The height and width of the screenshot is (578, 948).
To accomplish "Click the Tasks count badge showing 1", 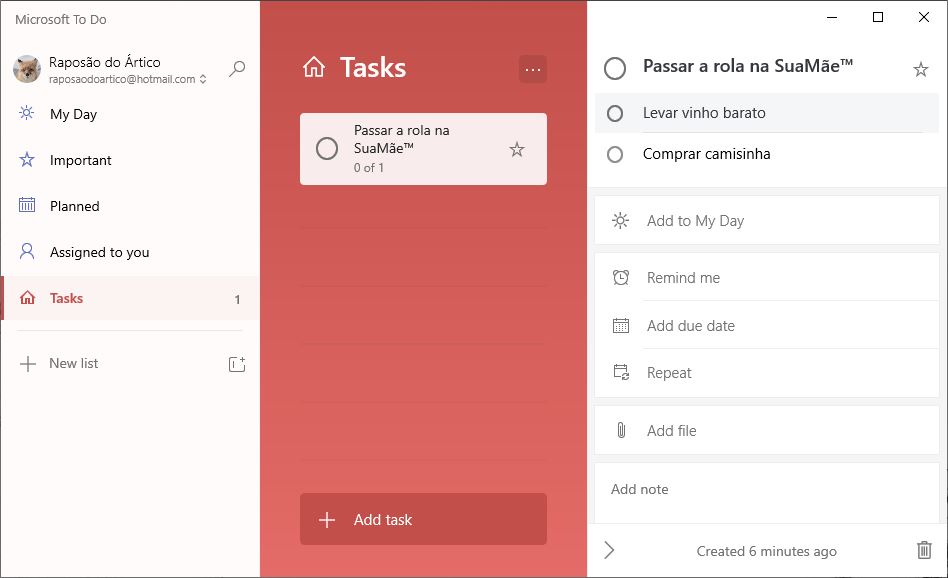I will pyautogui.click(x=238, y=299).
